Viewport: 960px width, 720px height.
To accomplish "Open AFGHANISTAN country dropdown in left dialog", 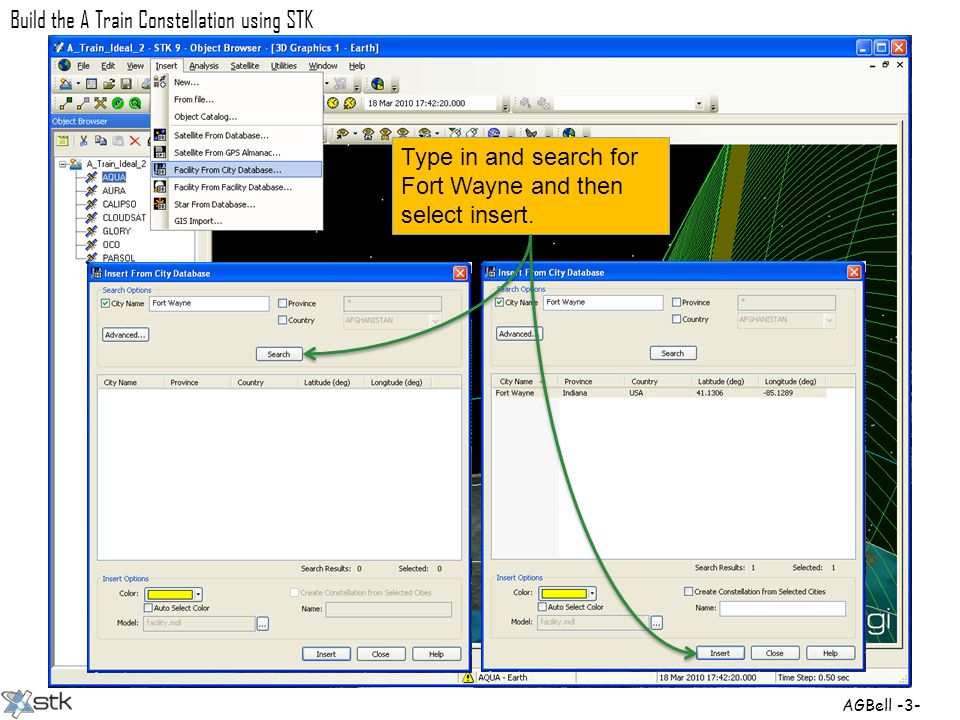I will click(435, 320).
